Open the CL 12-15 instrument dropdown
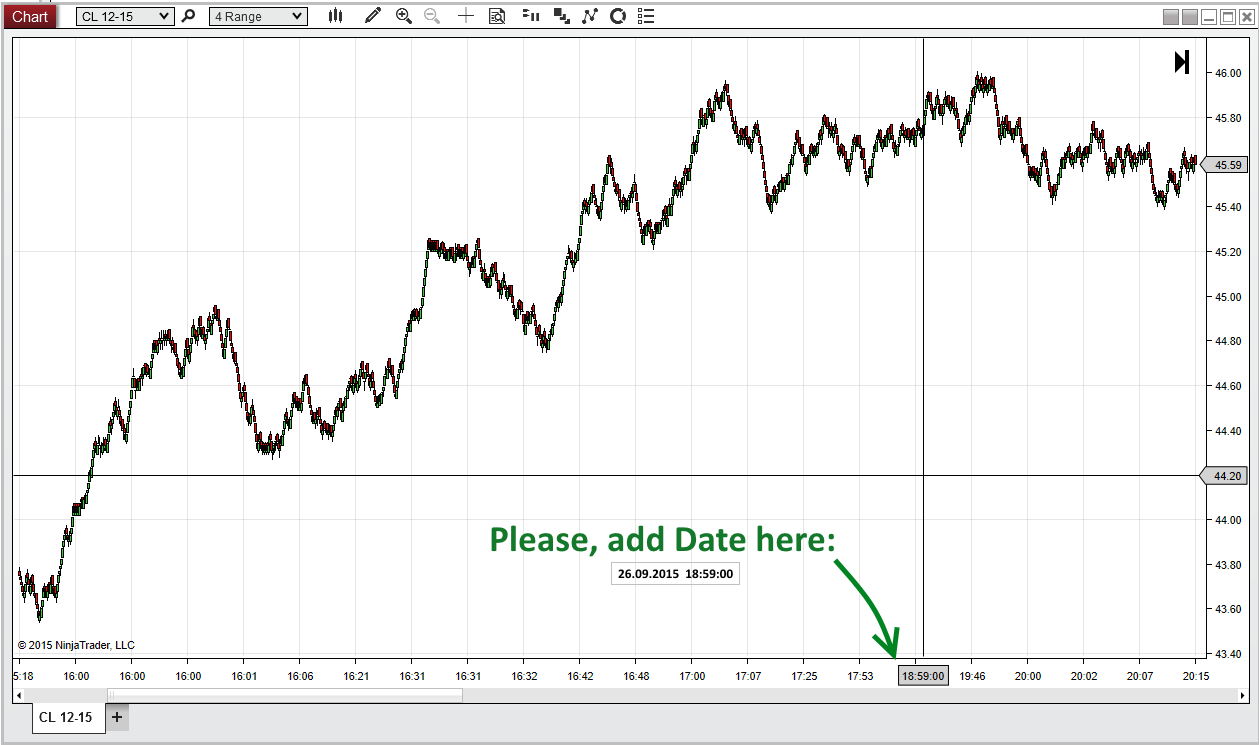The height and width of the screenshot is (745, 1259). click(125, 16)
